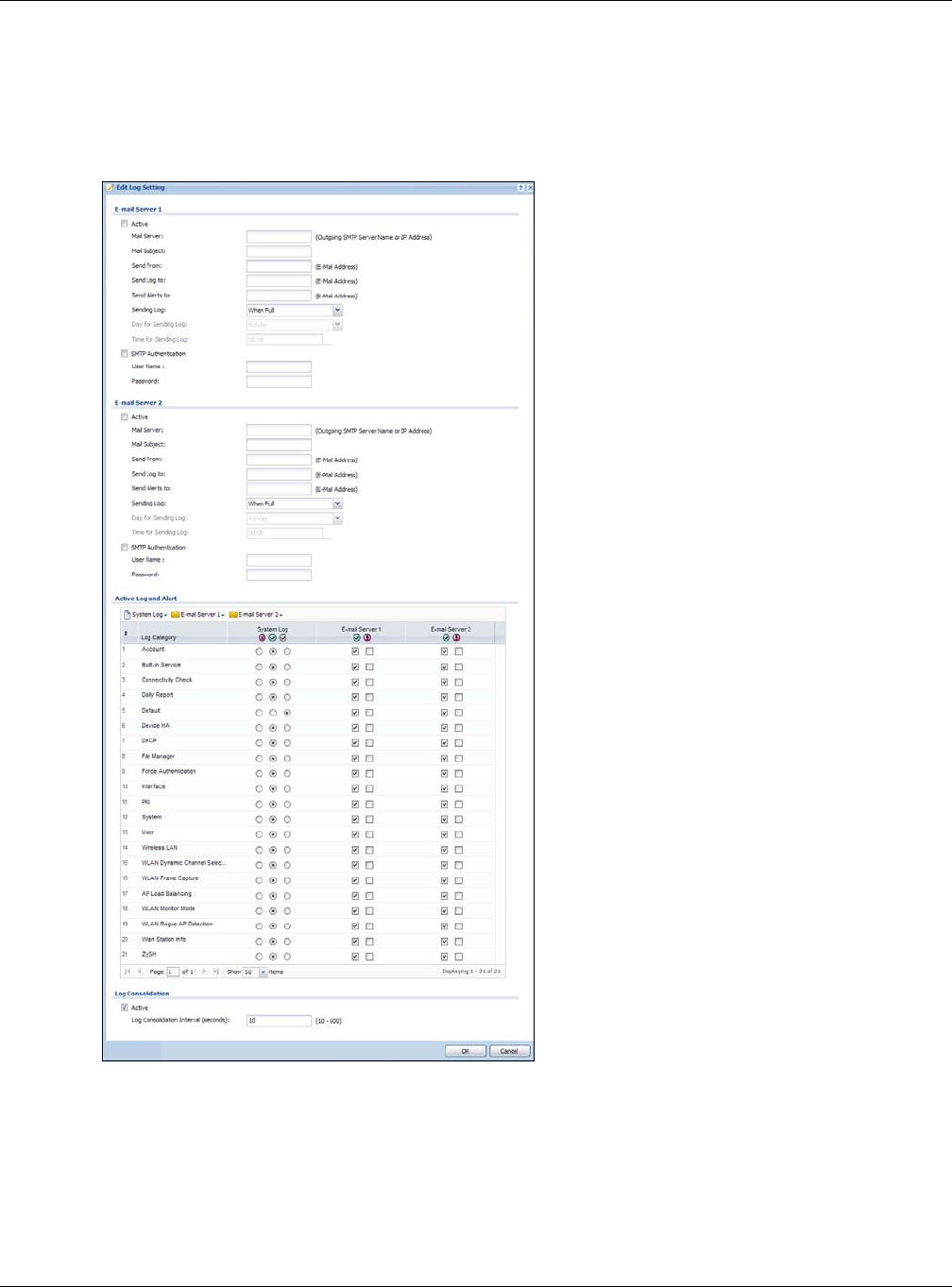This screenshot has height=1287, width=952.
Task: Open the E-mail Server 1 toolbar menu
Action: click(197, 615)
